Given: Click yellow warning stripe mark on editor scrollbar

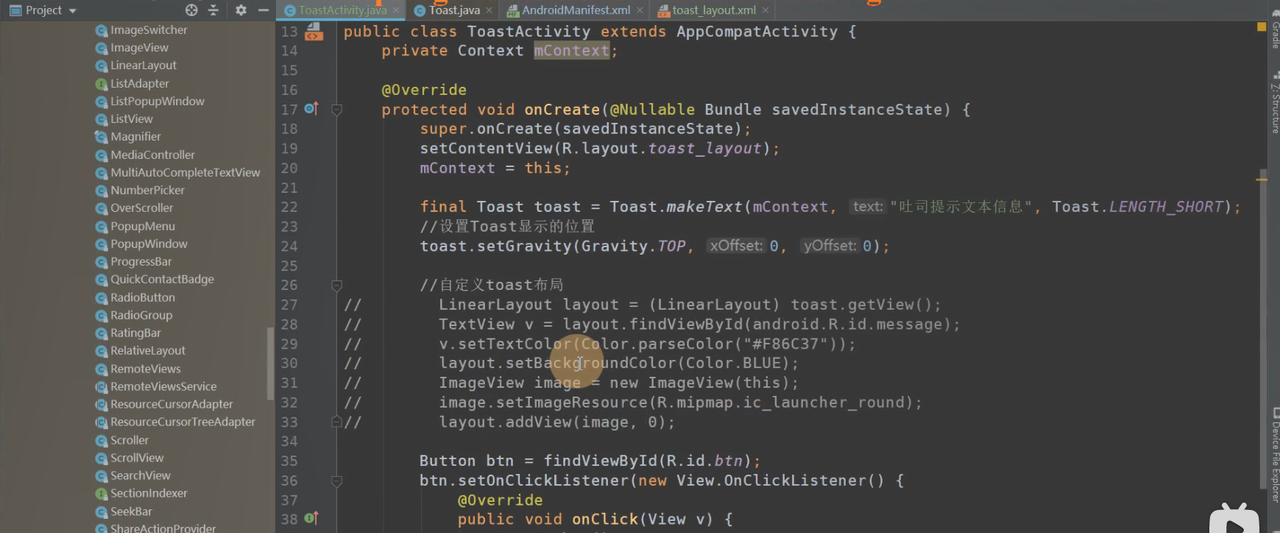Looking at the screenshot, I should point(1262,179).
